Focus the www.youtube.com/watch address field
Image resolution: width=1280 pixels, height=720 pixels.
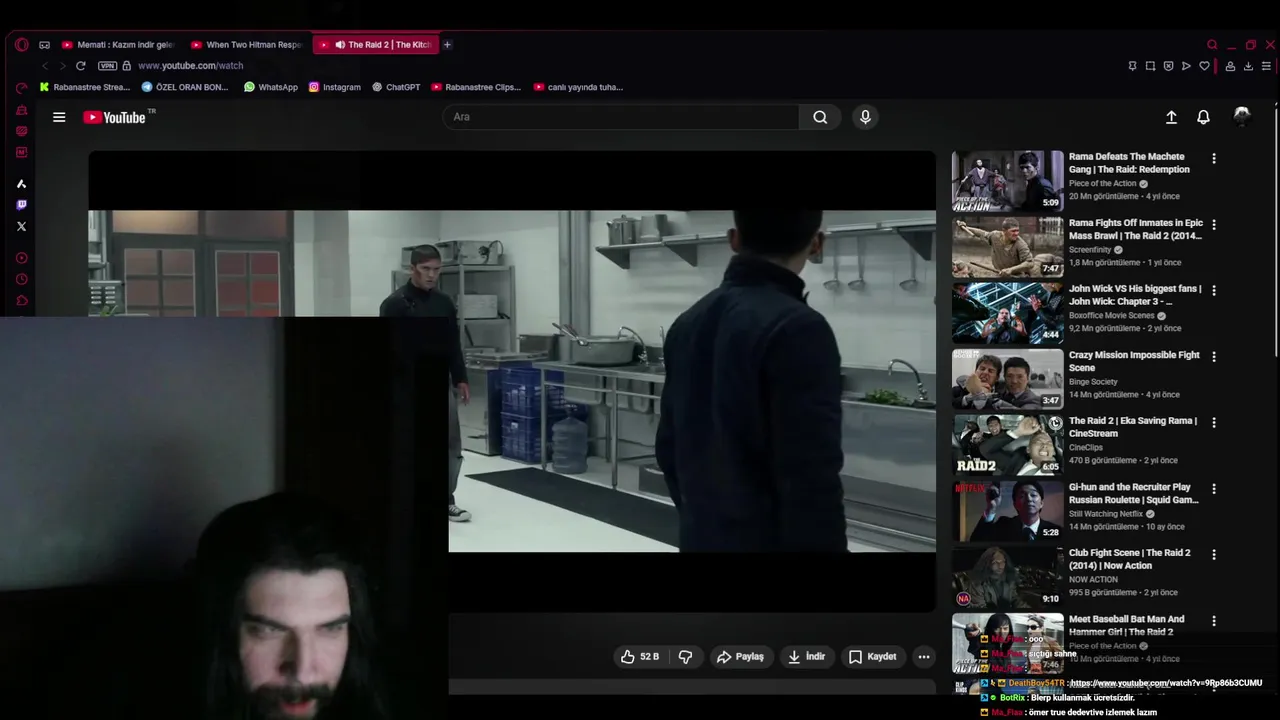(x=190, y=66)
